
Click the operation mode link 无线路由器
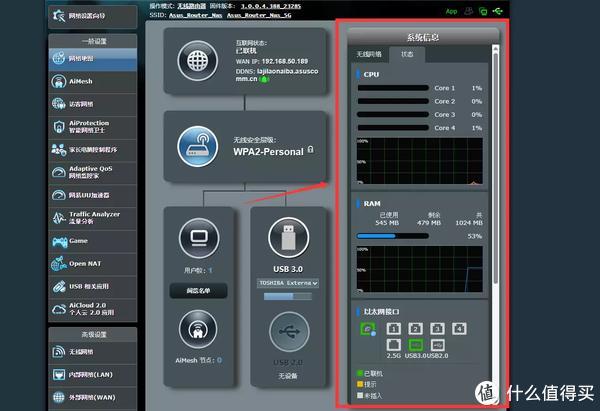pyautogui.click(x=192, y=6)
